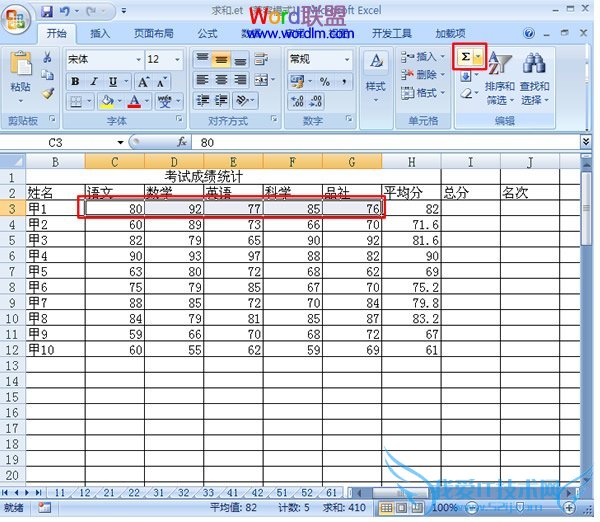Apply percent style format

pyautogui.click(x=324, y=82)
